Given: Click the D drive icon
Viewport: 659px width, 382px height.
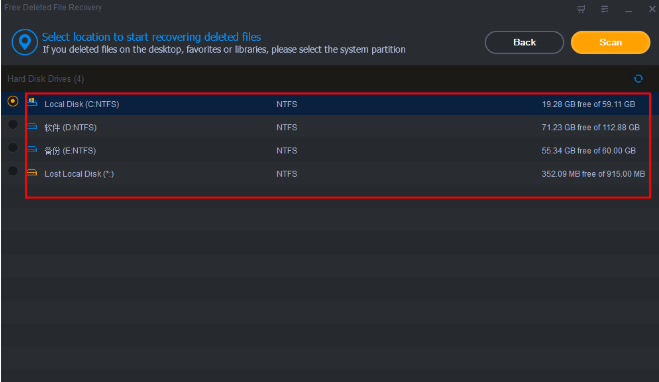Looking at the screenshot, I should coord(32,126).
